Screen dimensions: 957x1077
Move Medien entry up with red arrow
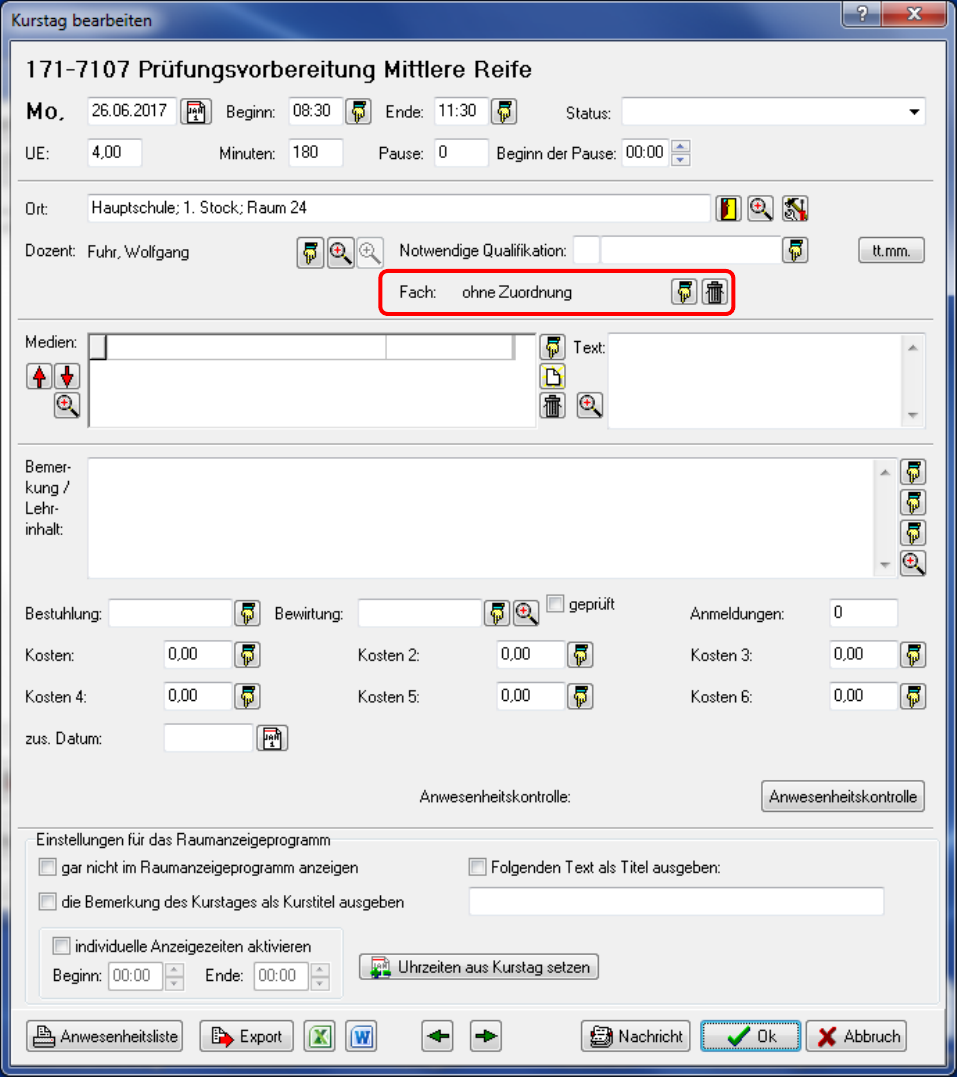tap(40, 376)
